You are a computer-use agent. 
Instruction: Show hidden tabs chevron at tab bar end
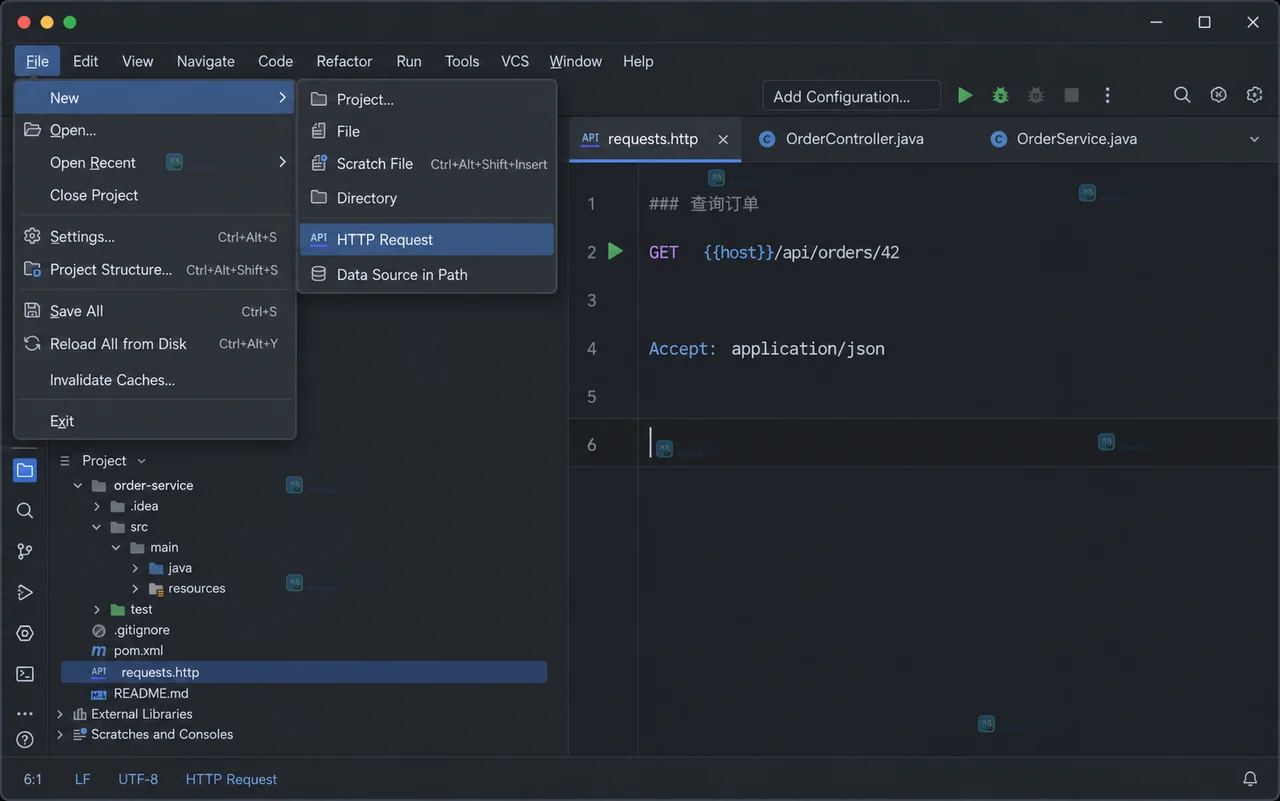(1254, 139)
